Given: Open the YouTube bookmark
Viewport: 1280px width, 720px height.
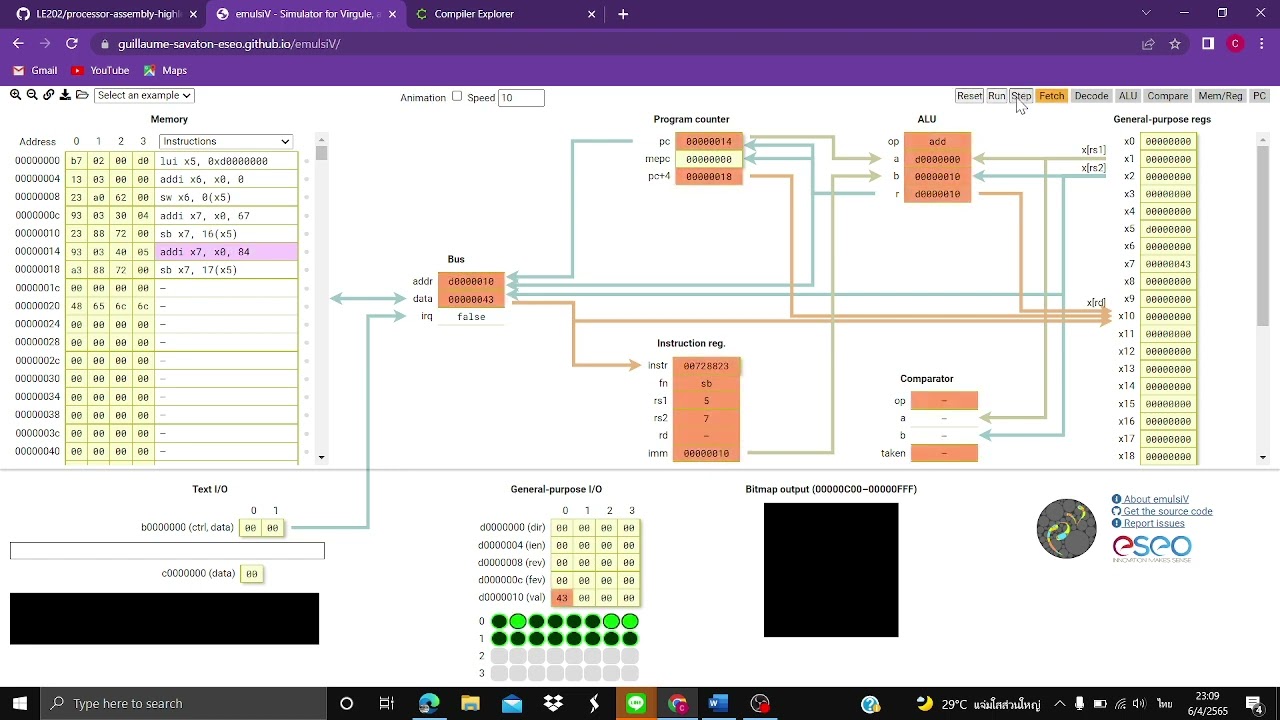Looking at the screenshot, I should 100,70.
